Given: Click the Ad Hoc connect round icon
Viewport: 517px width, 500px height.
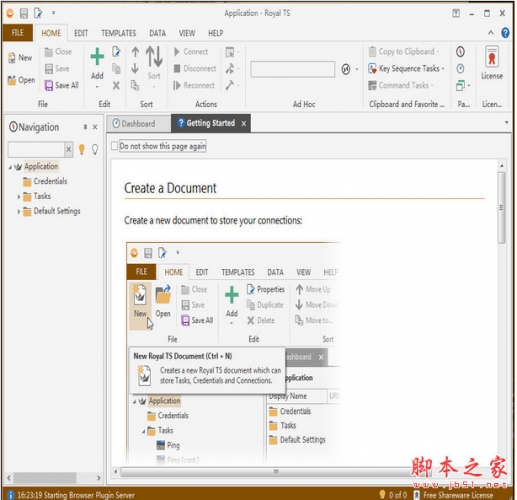Looking at the screenshot, I should pyautogui.click(x=346, y=69).
